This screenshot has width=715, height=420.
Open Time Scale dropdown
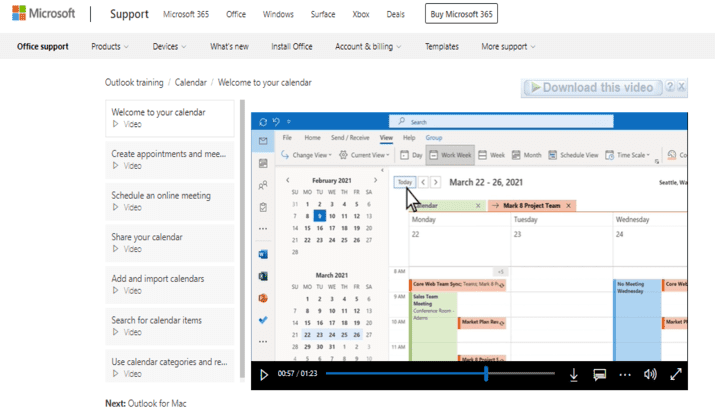pyautogui.click(x=627, y=155)
